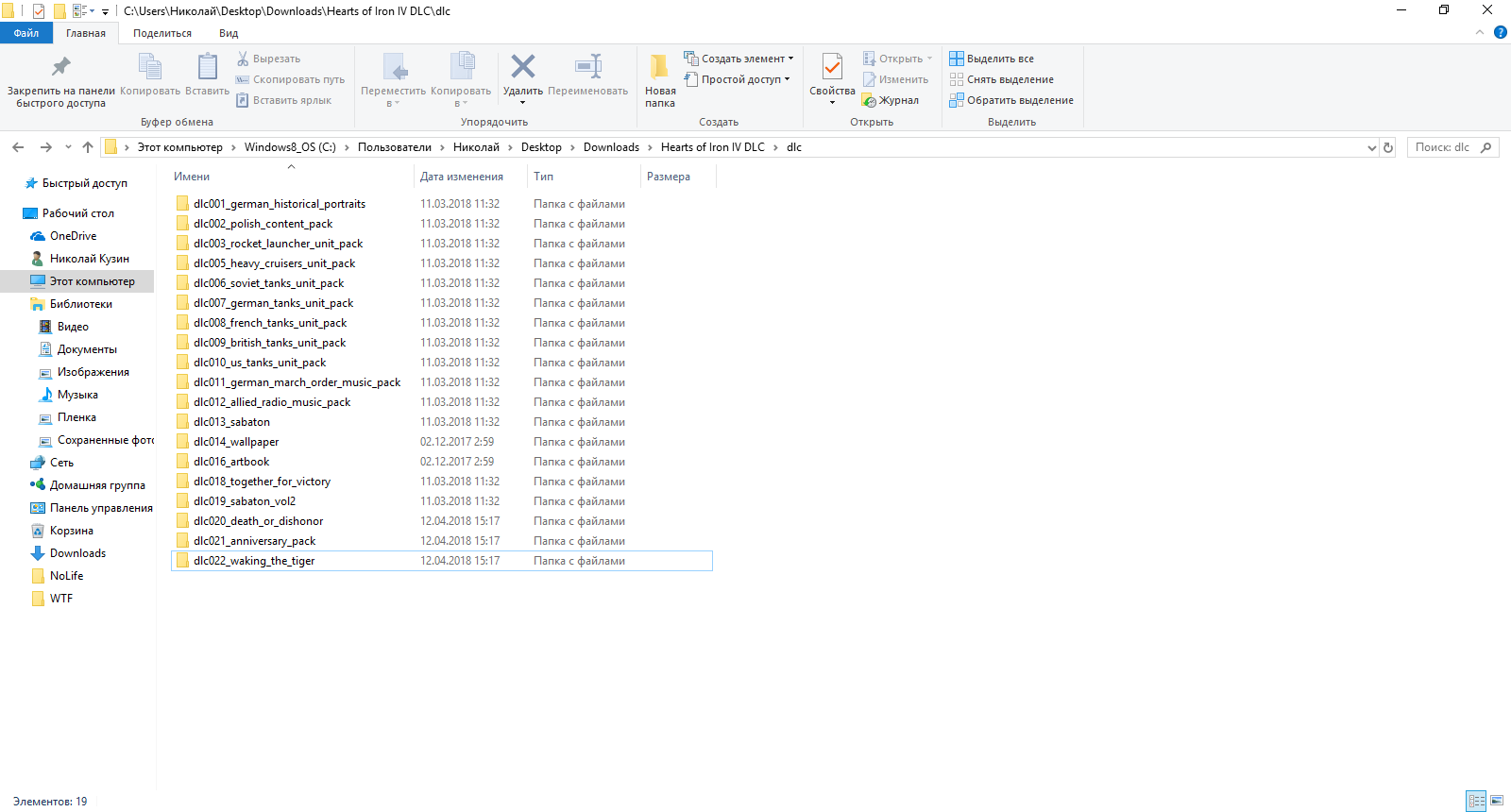Open the Open (Открыть) dropdown arrow
The width and height of the screenshot is (1511, 812).
click(x=929, y=59)
